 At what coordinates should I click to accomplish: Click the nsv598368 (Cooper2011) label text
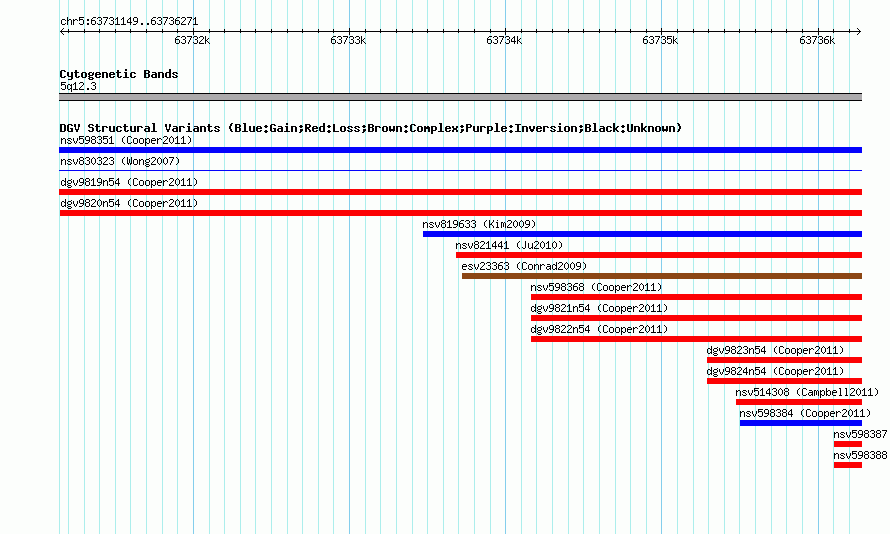point(596,287)
